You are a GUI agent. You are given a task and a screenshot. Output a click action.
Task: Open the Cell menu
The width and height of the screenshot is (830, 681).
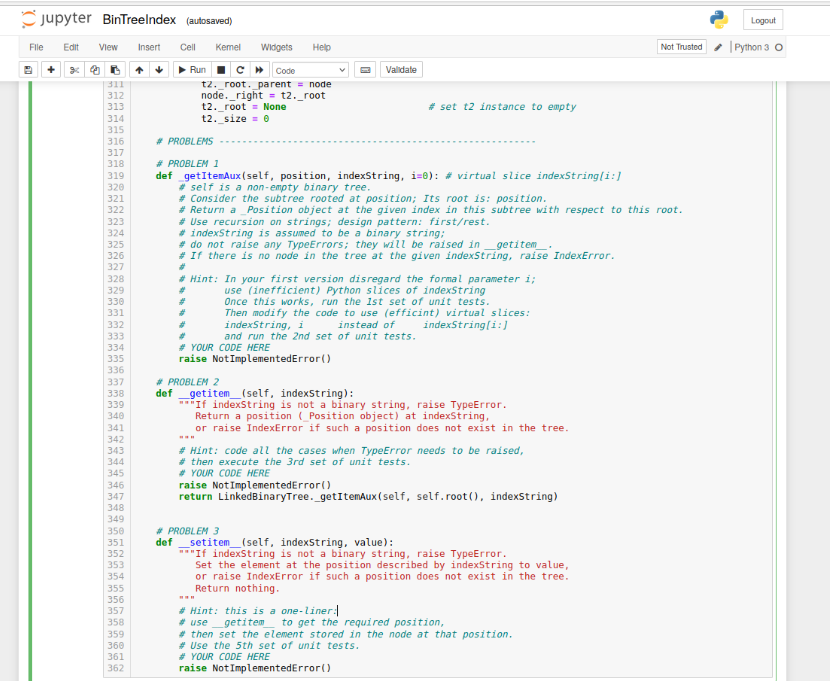(x=187, y=47)
